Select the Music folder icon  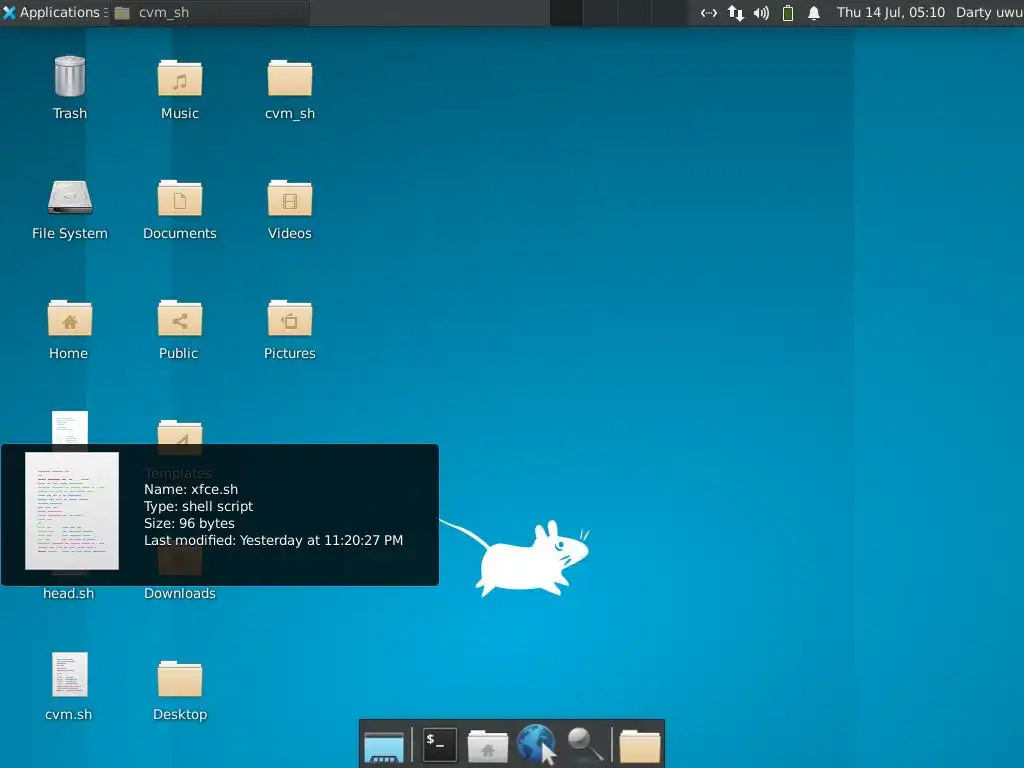[x=180, y=78]
